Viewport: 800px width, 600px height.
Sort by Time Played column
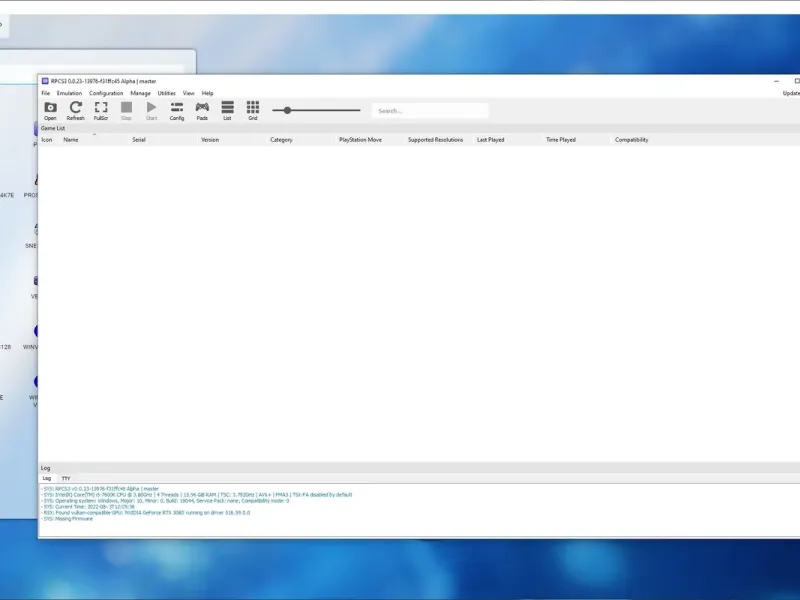click(561, 140)
